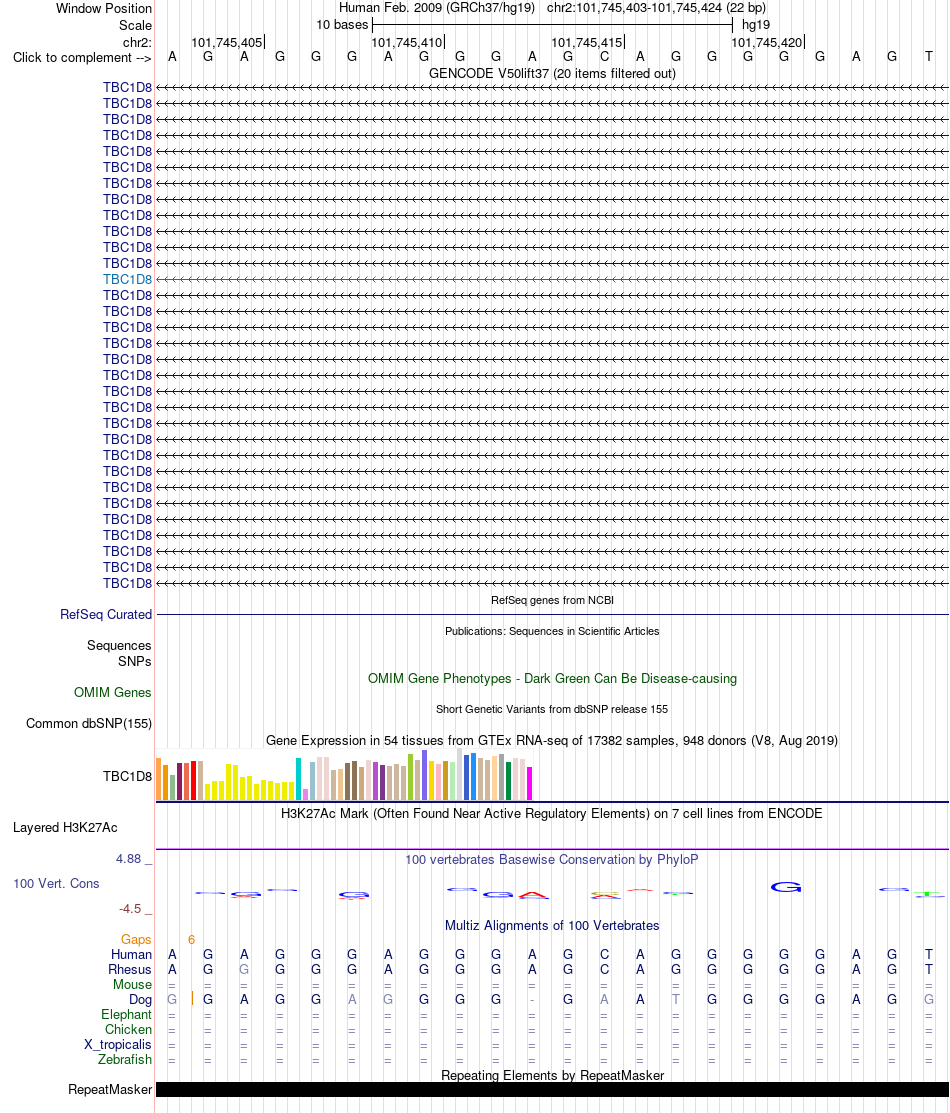Viewport: 950px width, 1113px height.
Task: Open the 'RefSeq genes from NCBI' track title
Action: [552, 601]
